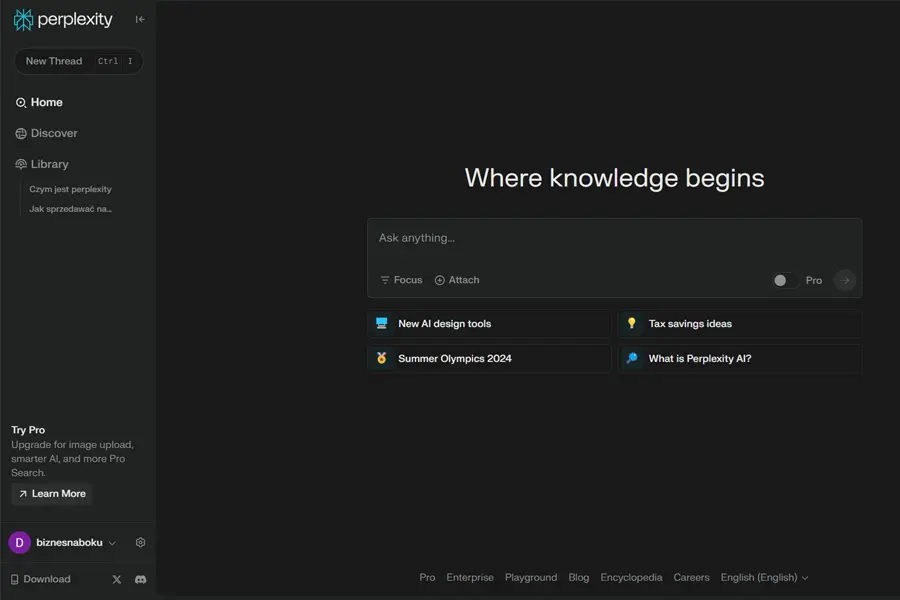Screen dimensions: 900x600
Task: Click the 'Try Pro' heading
Action: [28, 430]
